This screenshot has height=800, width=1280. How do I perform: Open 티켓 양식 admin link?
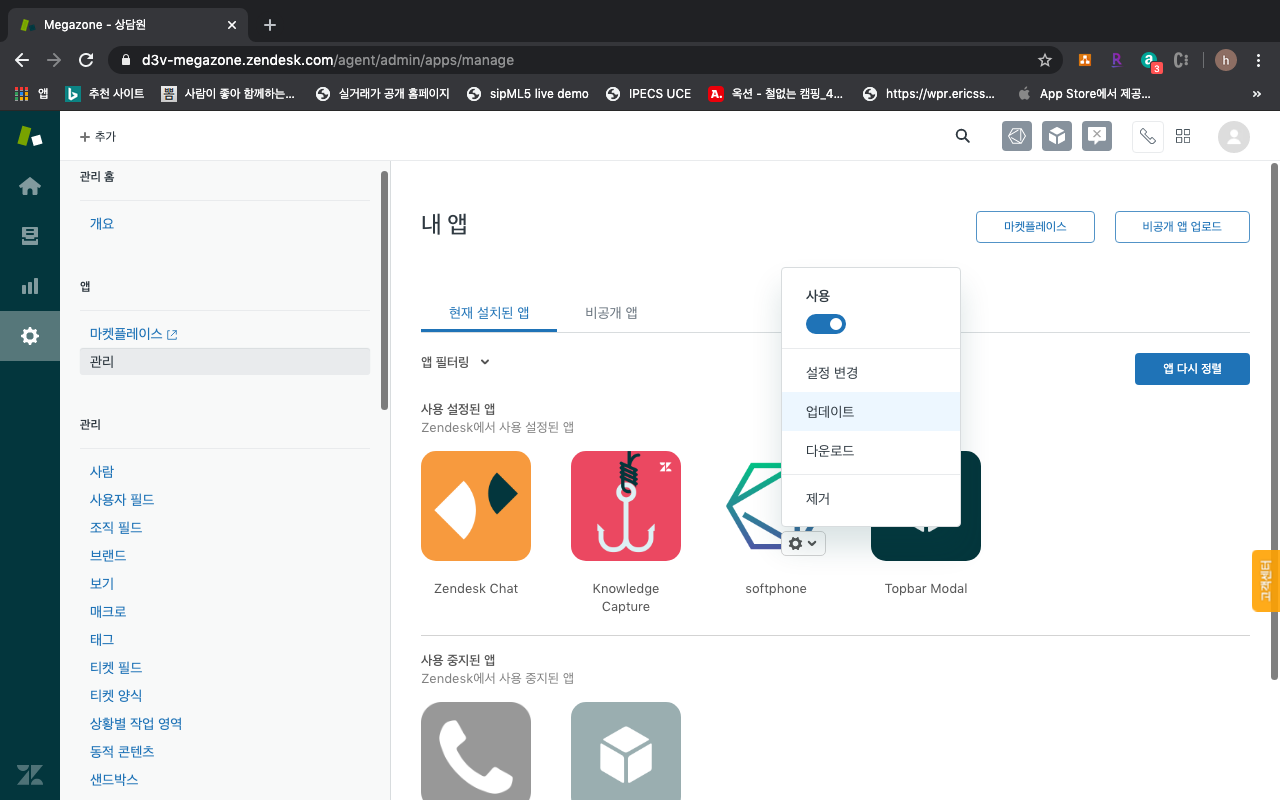tap(116, 695)
